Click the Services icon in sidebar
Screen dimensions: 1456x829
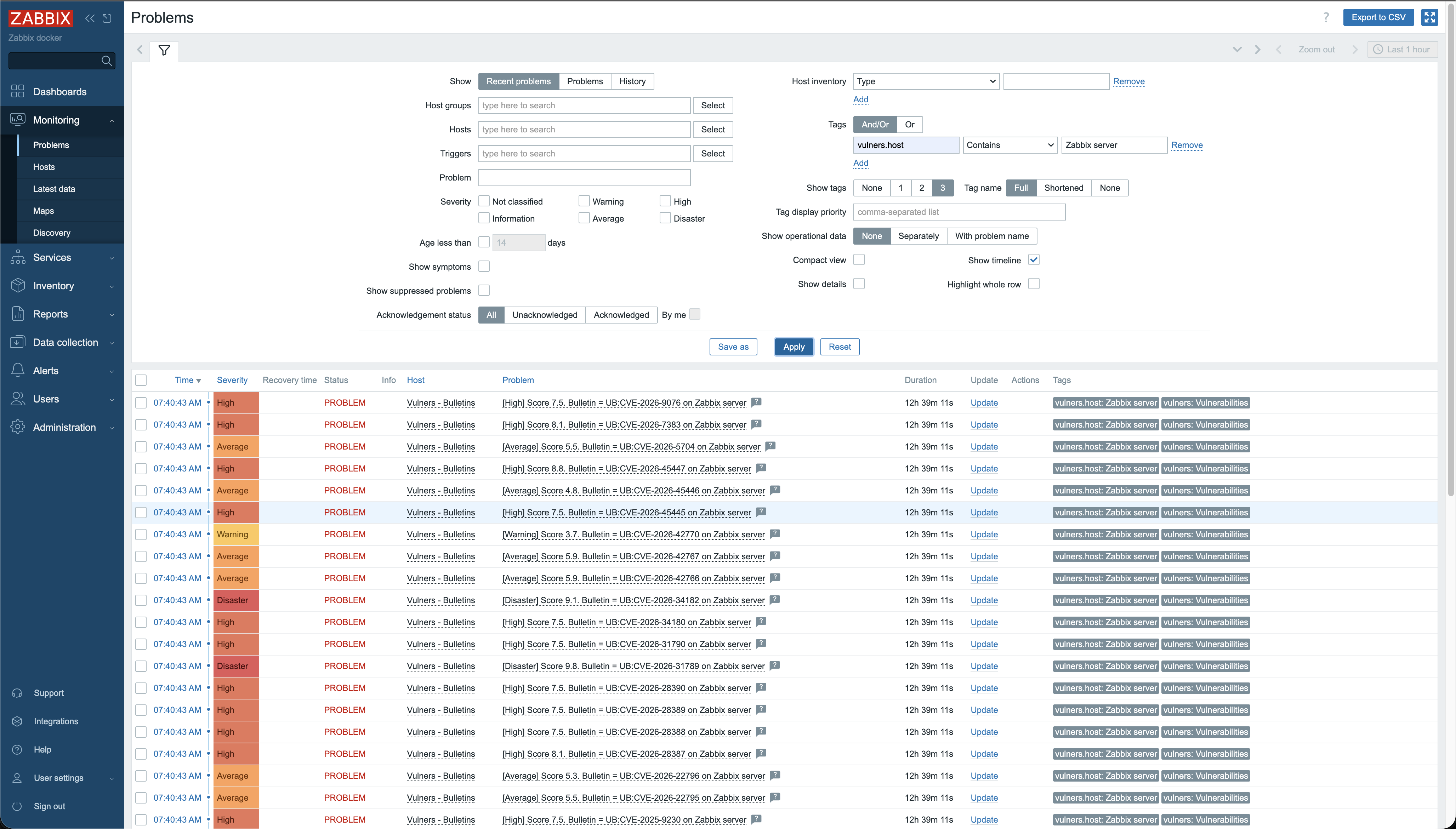click(18, 257)
